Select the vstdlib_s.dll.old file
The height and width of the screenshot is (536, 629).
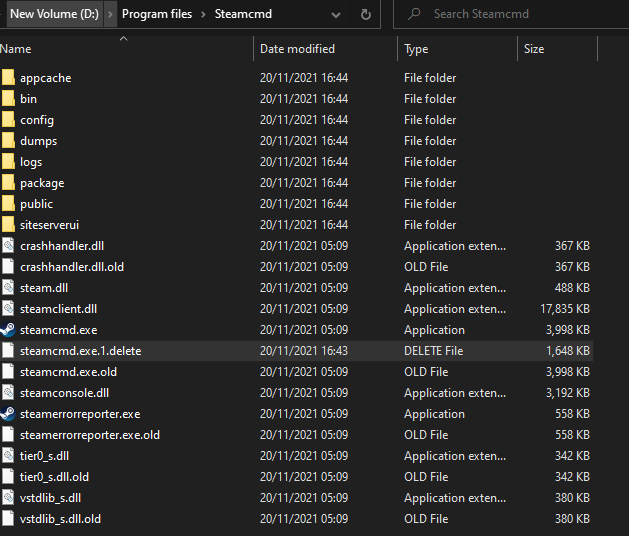pos(60,519)
